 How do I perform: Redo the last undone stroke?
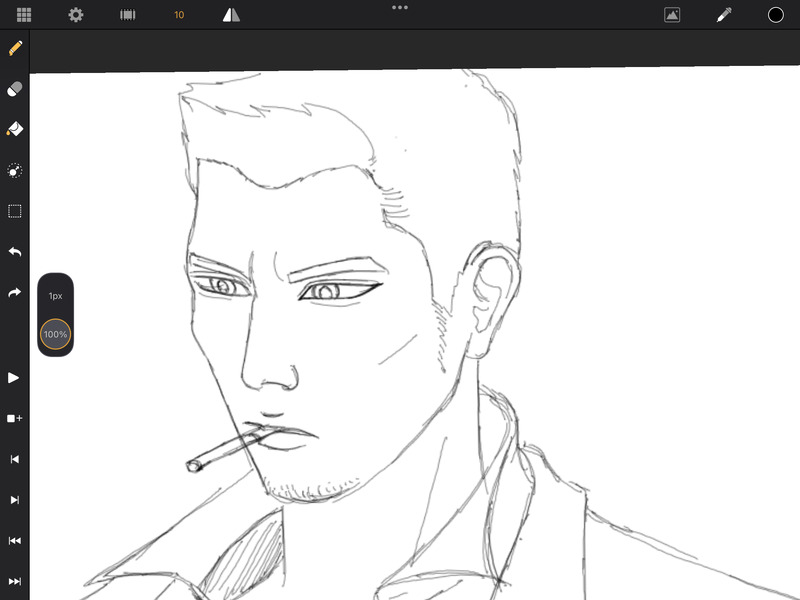(15, 292)
